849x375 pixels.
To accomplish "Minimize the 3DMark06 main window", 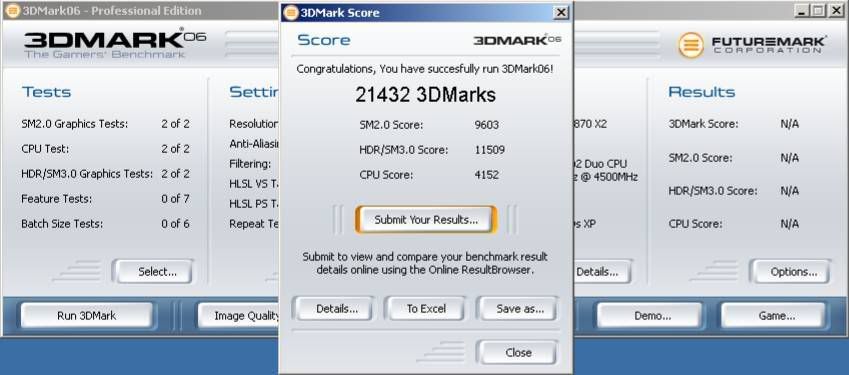I will coord(803,10).
